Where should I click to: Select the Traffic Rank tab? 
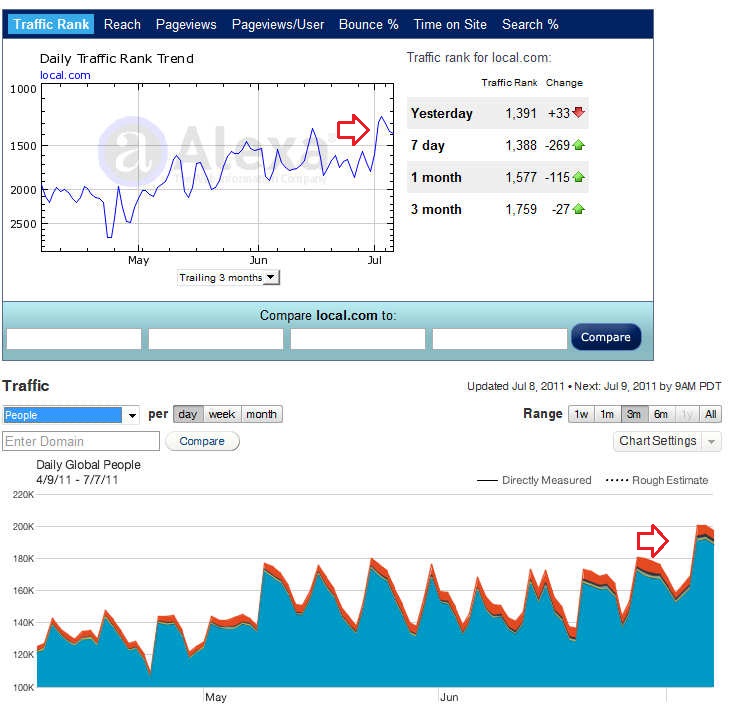pos(51,24)
